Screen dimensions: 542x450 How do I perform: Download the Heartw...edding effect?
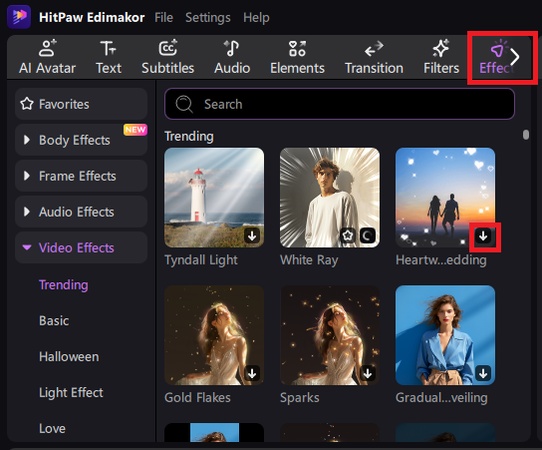(x=483, y=236)
